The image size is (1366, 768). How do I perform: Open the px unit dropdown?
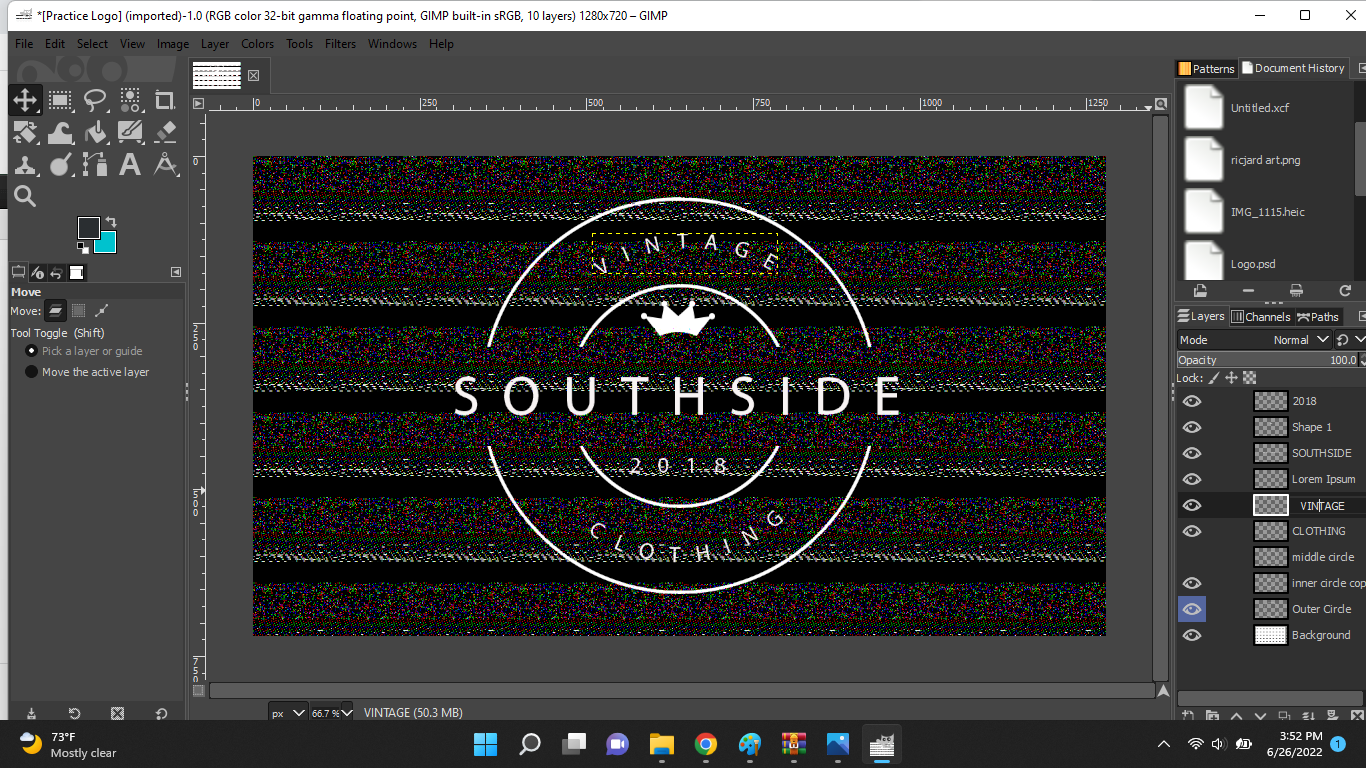coord(298,713)
